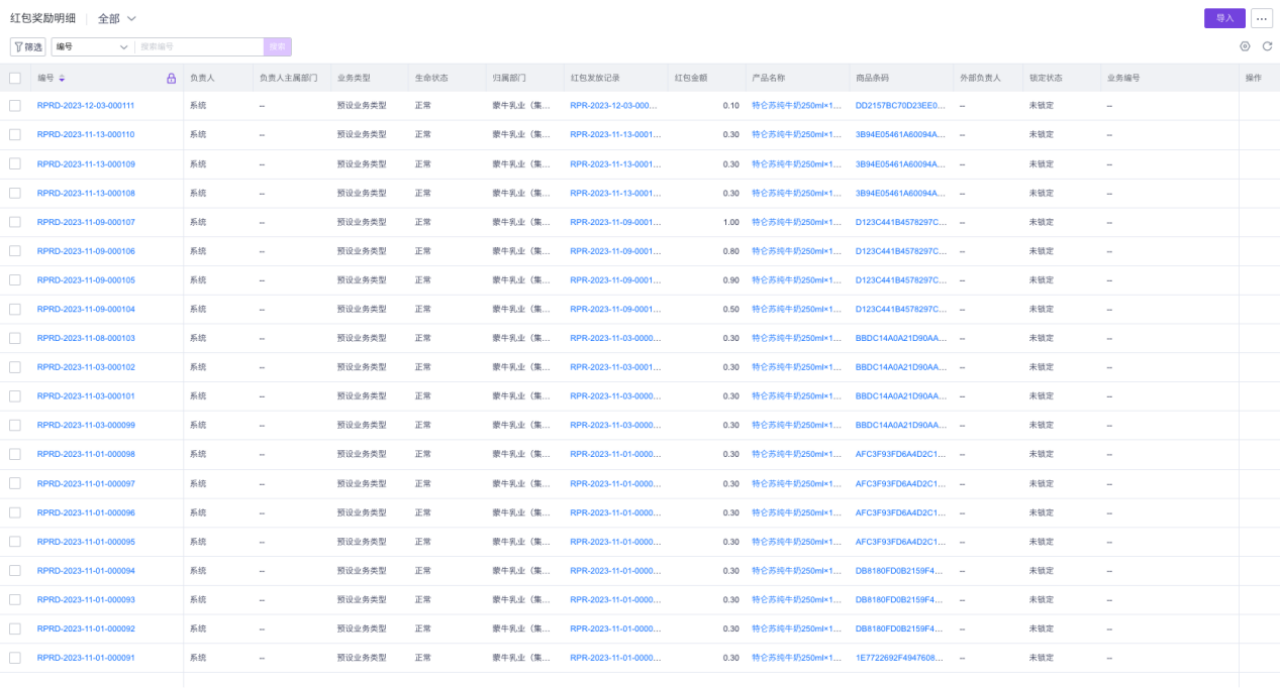1280x688 pixels.
Task: Open barcode link in row 000098
Action: 901,454
